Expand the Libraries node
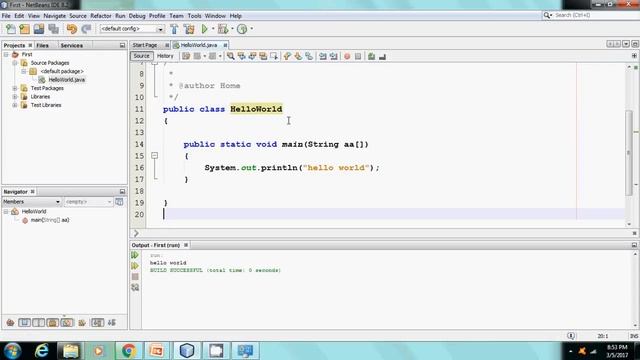Screen dimensions: 640x360 (x=15, y=97)
